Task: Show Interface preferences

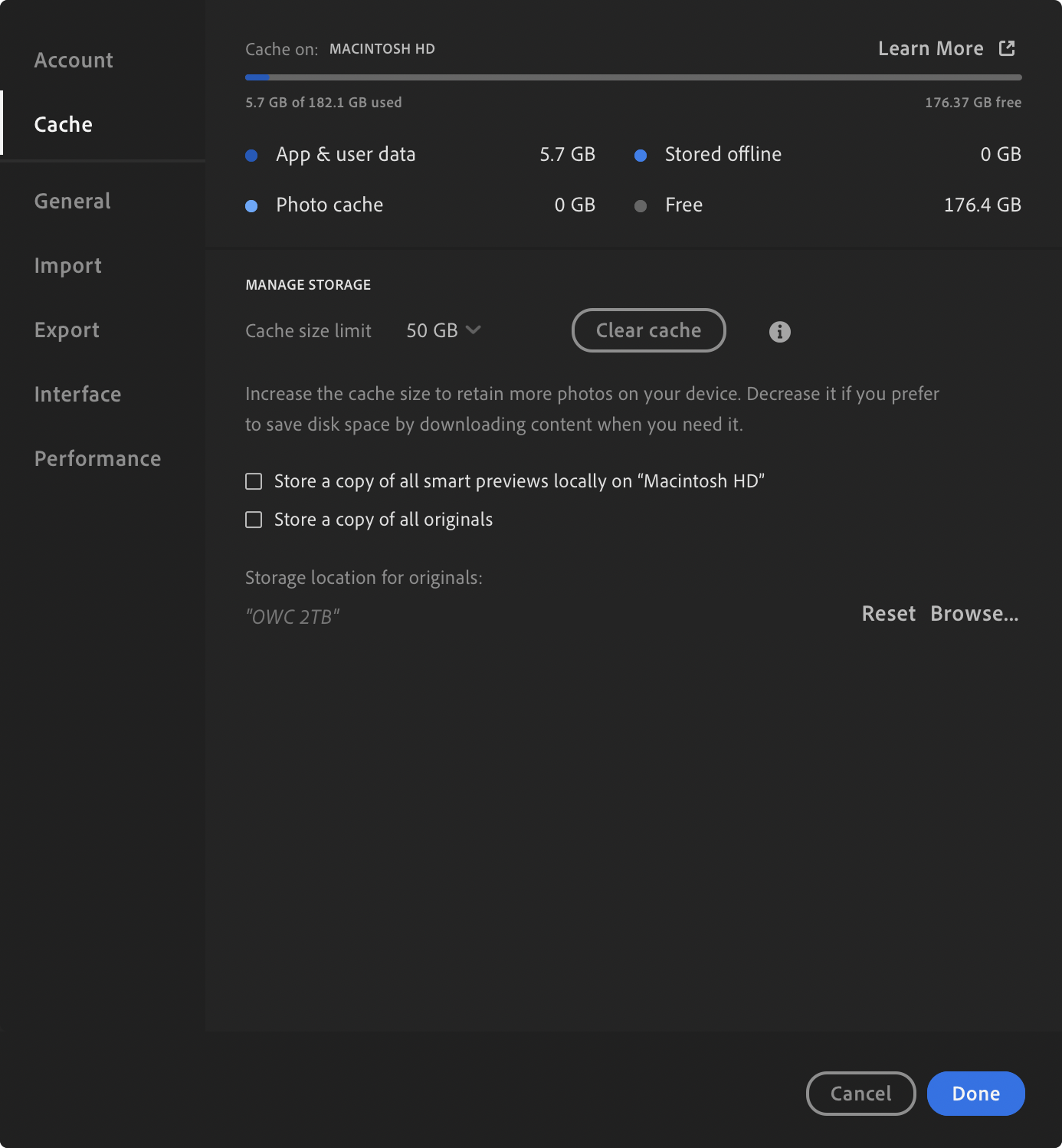Action: [x=77, y=394]
